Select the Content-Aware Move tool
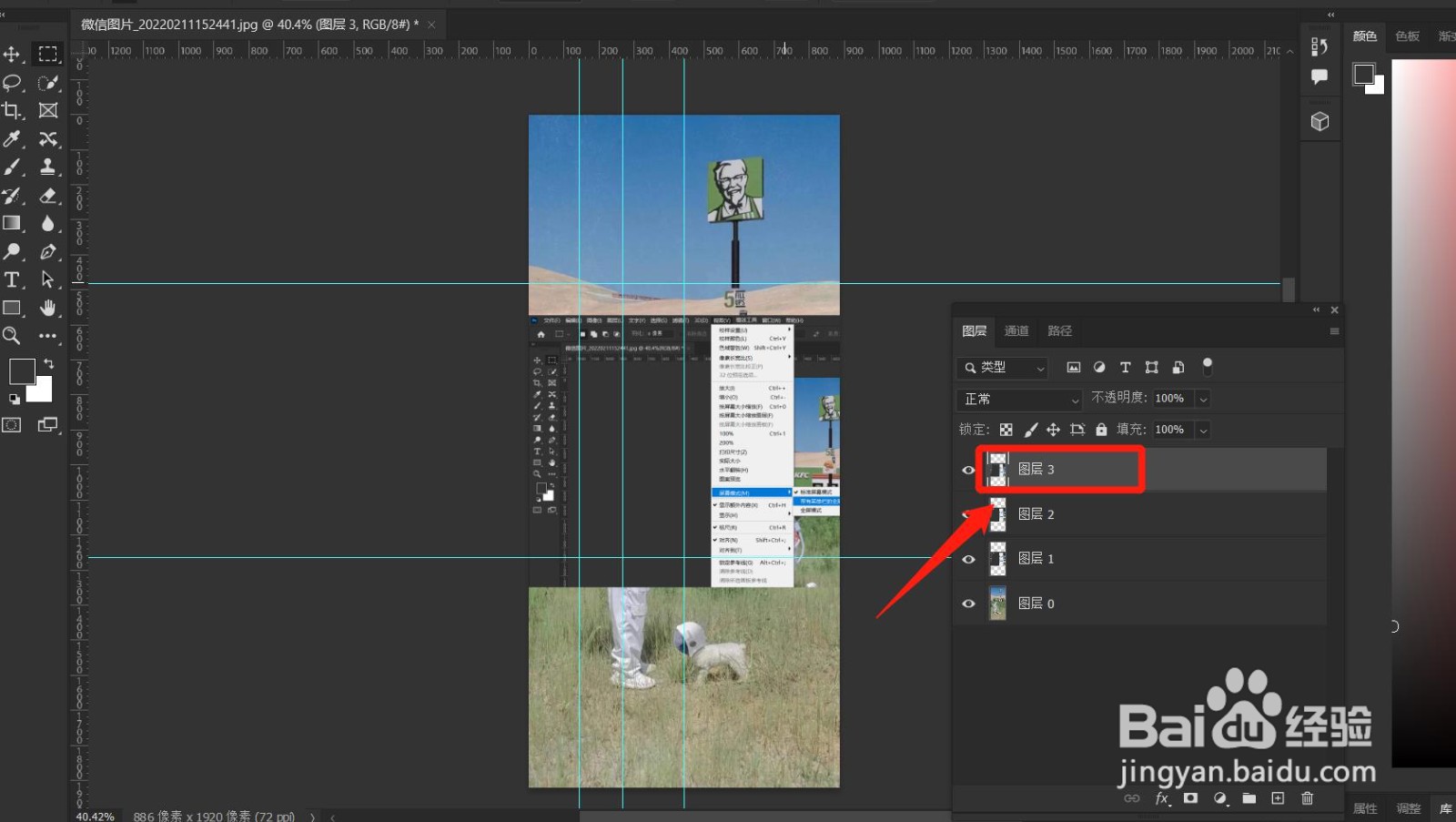Image resolution: width=1456 pixels, height=822 pixels. [x=48, y=139]
